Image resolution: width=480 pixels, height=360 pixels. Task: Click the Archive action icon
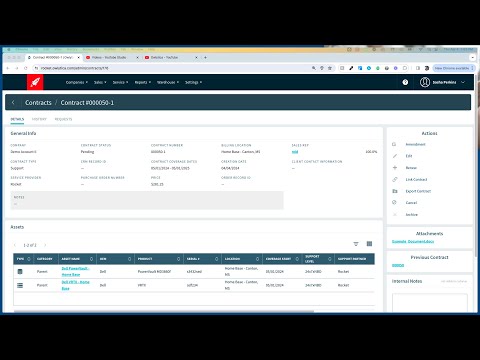click(395, 214)
